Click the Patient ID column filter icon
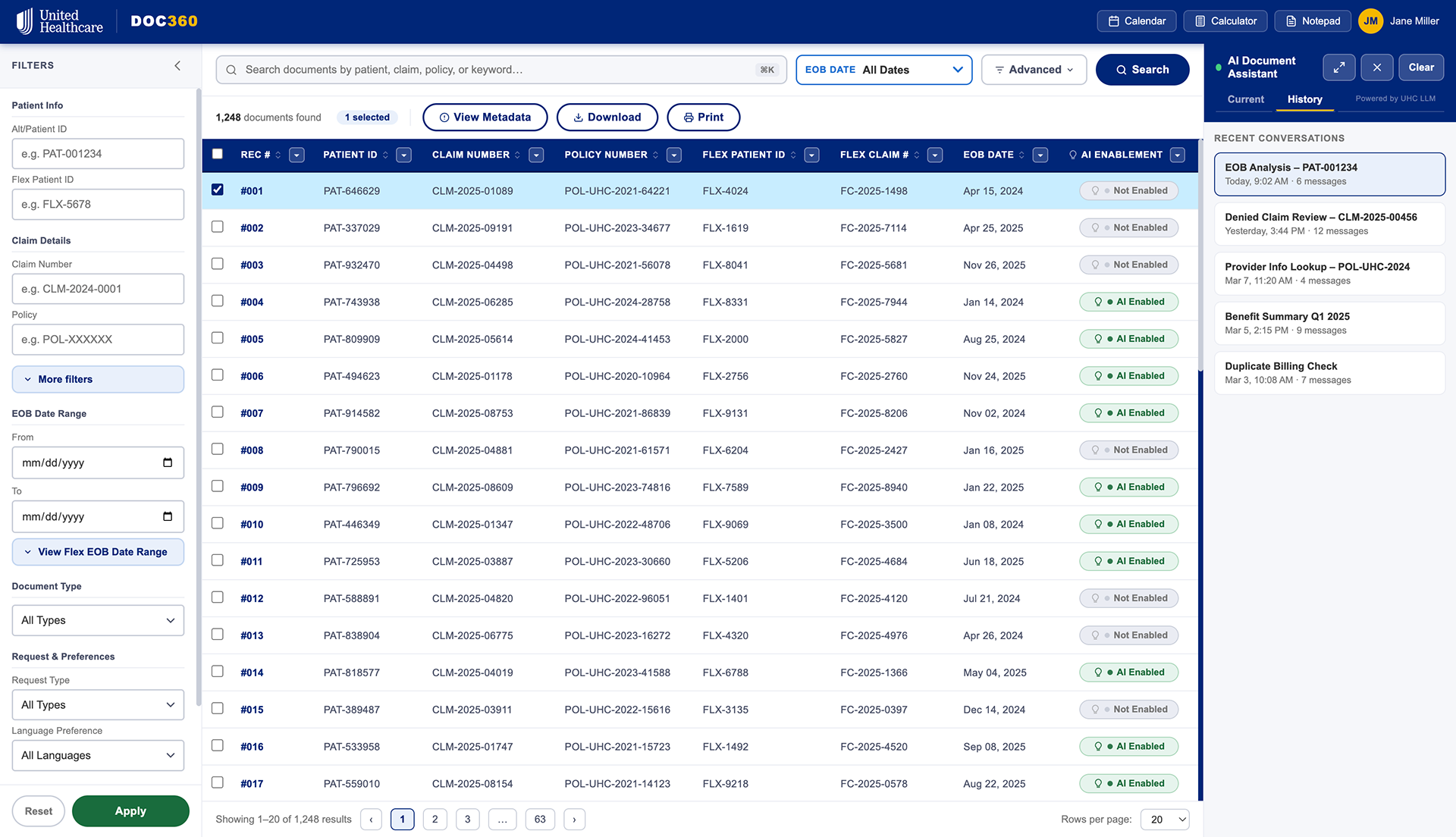The width and height of the screenshot is (1456, 837). [404, 155]
